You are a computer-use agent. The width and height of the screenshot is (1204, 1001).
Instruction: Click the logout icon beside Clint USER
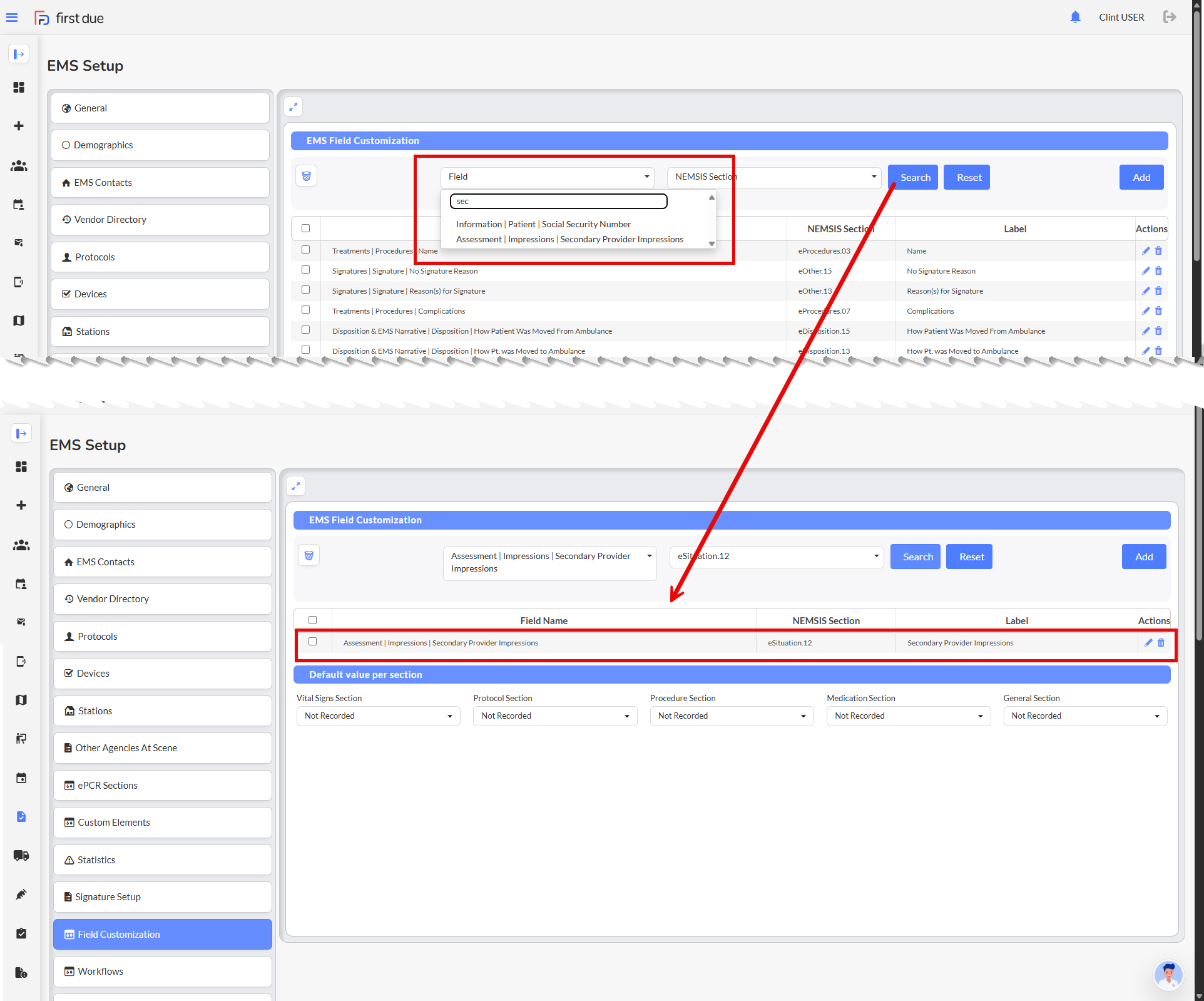click(x=1169, y=17)
